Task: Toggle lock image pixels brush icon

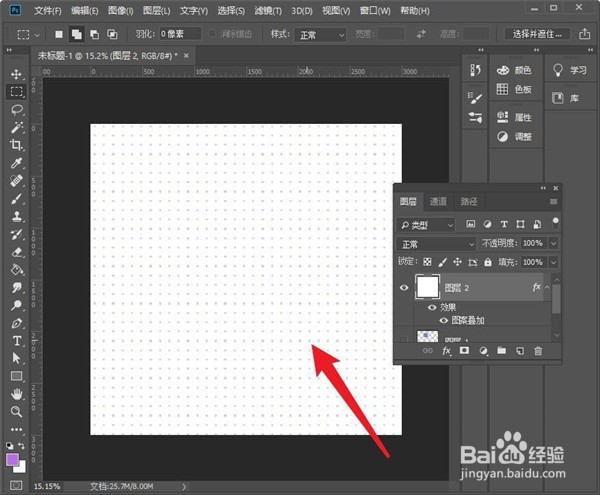Action: 442,262
